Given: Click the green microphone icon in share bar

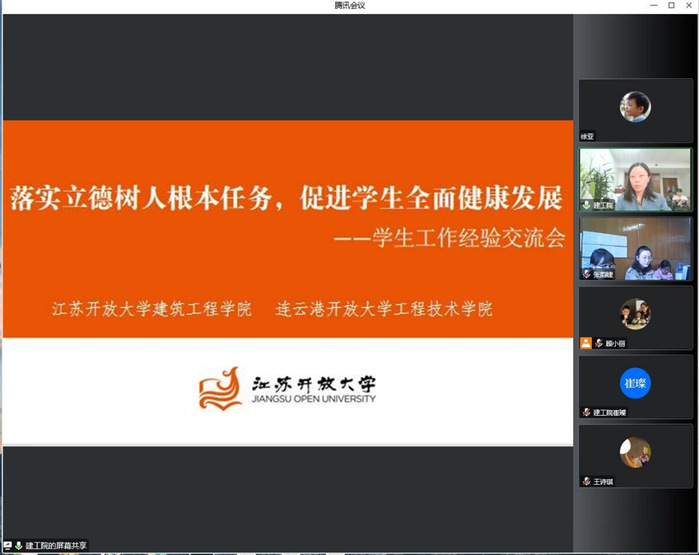Looking at the screenshot, I should click(x=18, y=546).
